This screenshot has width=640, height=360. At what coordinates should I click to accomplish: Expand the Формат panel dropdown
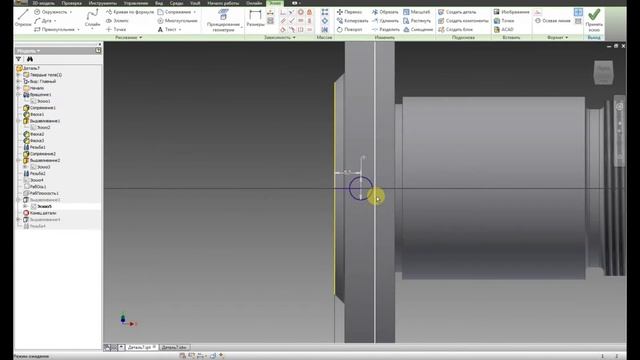[557, 38]
